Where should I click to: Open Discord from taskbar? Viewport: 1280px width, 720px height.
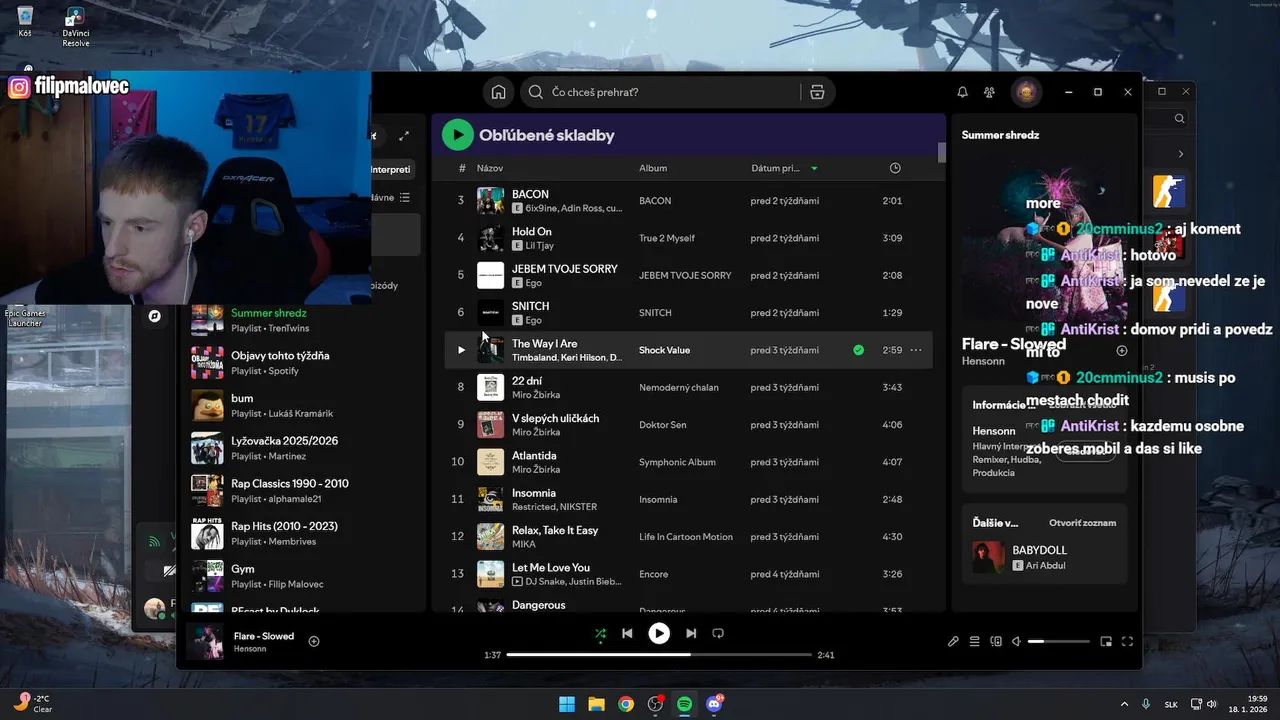(x=714, y=704)
